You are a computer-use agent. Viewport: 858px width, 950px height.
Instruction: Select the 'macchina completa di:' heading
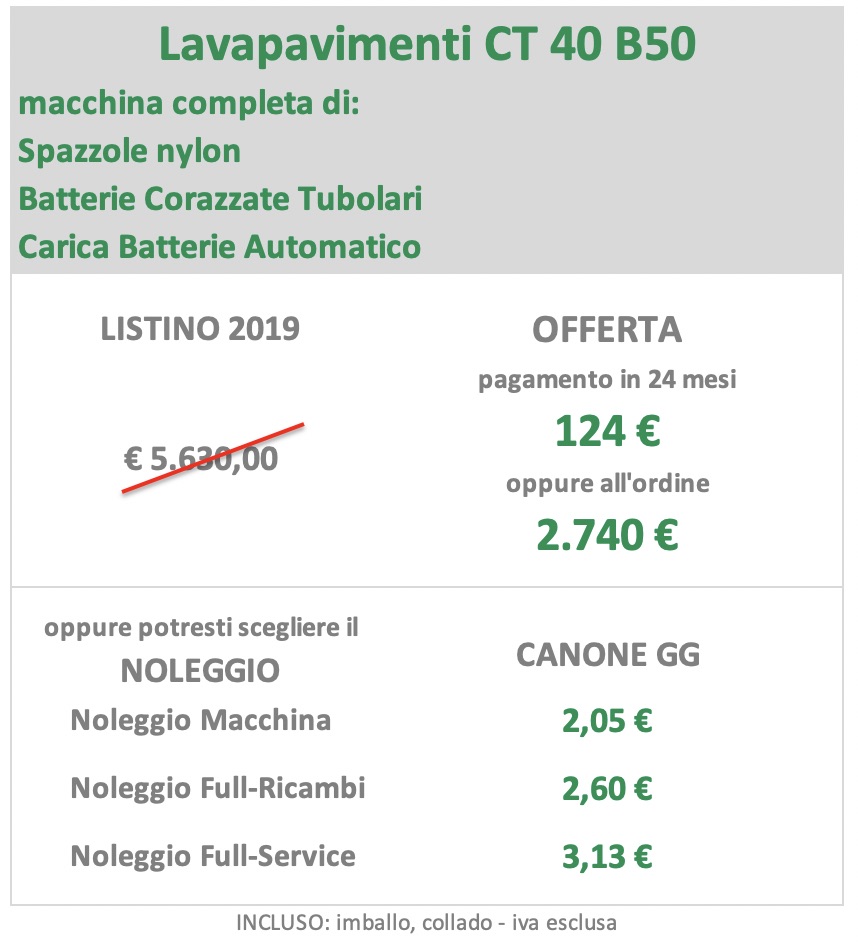tap(189, 103)
